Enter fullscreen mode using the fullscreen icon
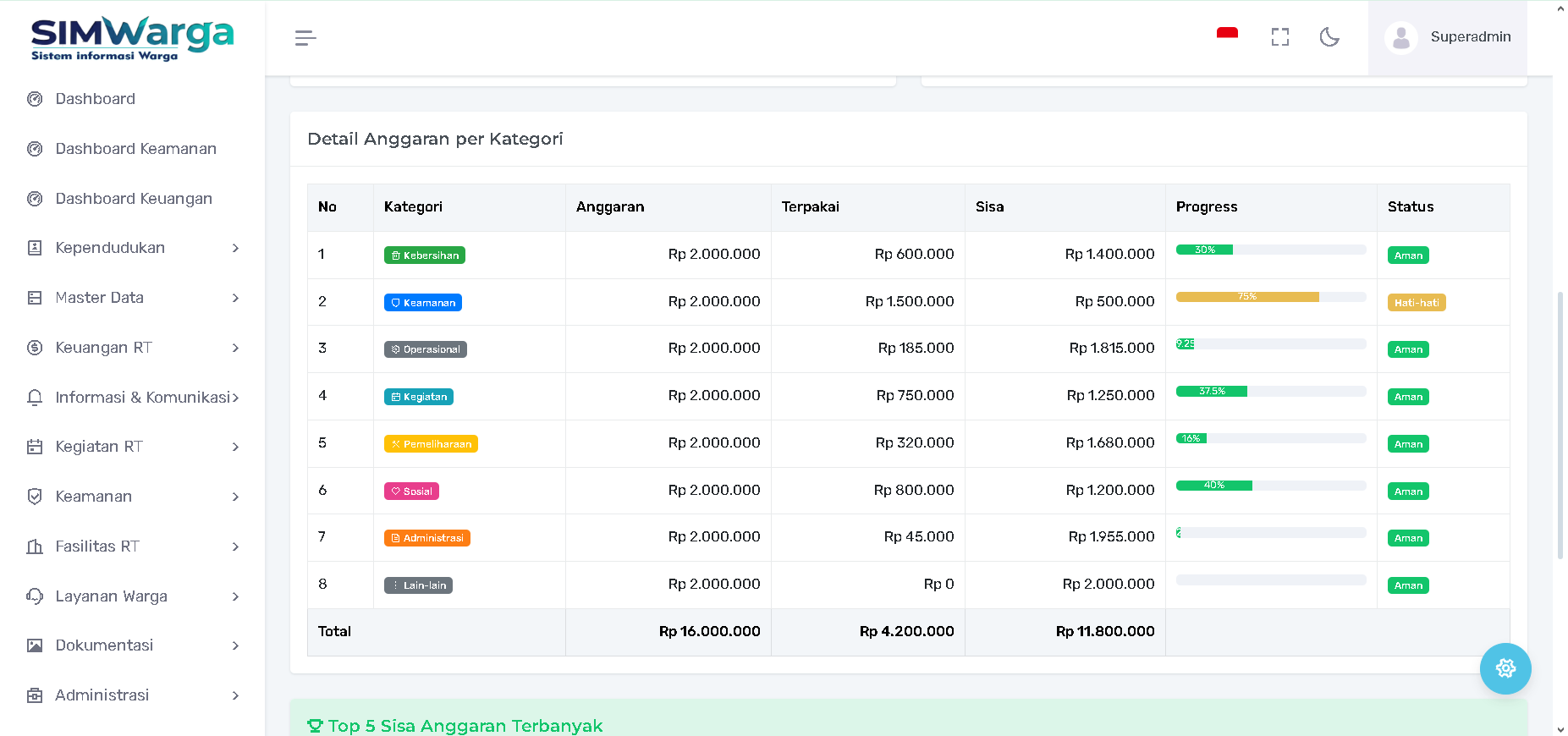Image resolution: width=1568 pixels, height=736 pixels. [x=1279, y=37]
